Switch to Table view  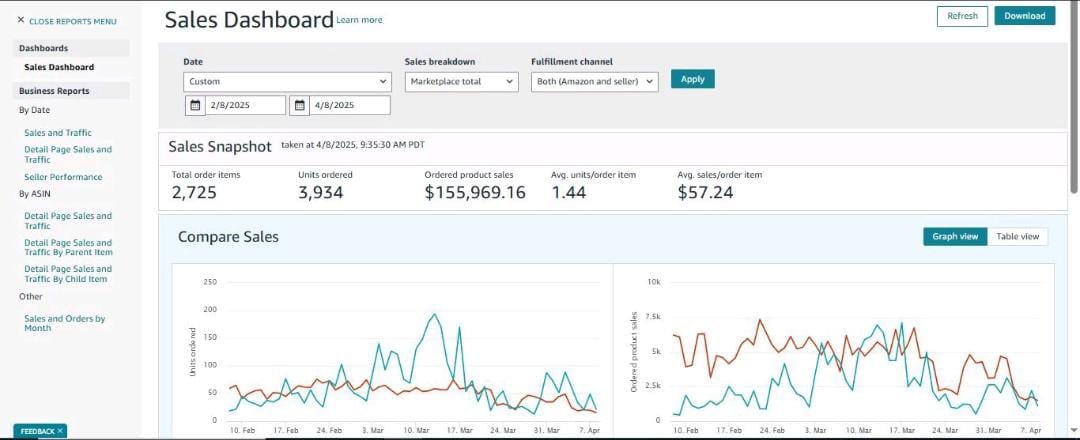(1018, 236)
